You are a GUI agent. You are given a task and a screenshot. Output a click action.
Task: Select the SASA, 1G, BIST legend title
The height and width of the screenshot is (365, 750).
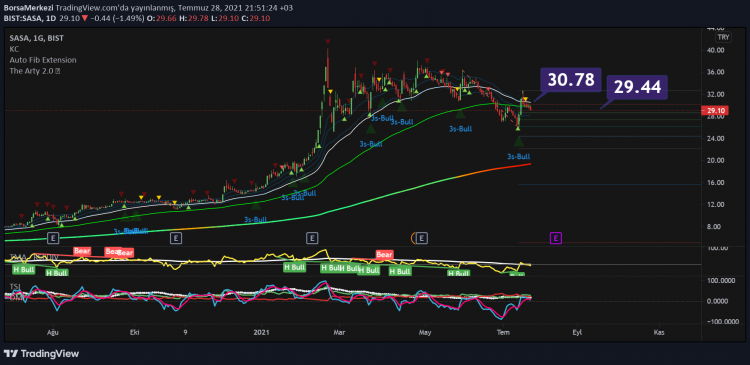pos(36,38)
